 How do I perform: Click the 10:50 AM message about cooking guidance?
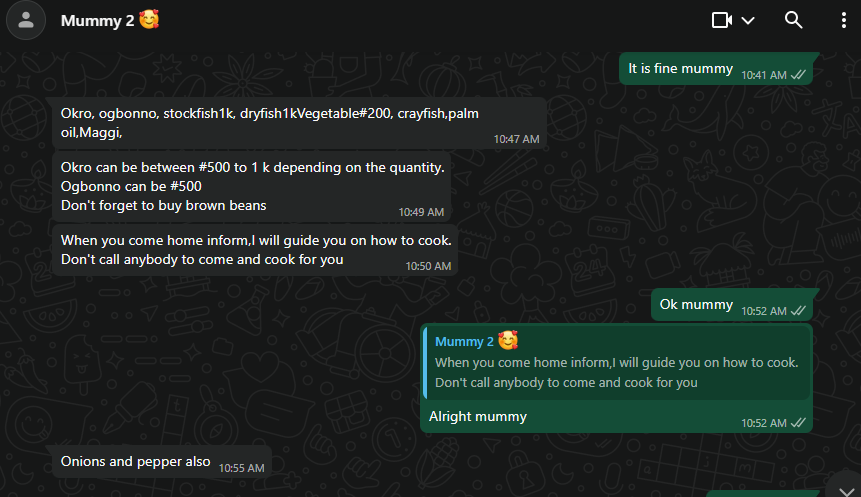(255, 250)
